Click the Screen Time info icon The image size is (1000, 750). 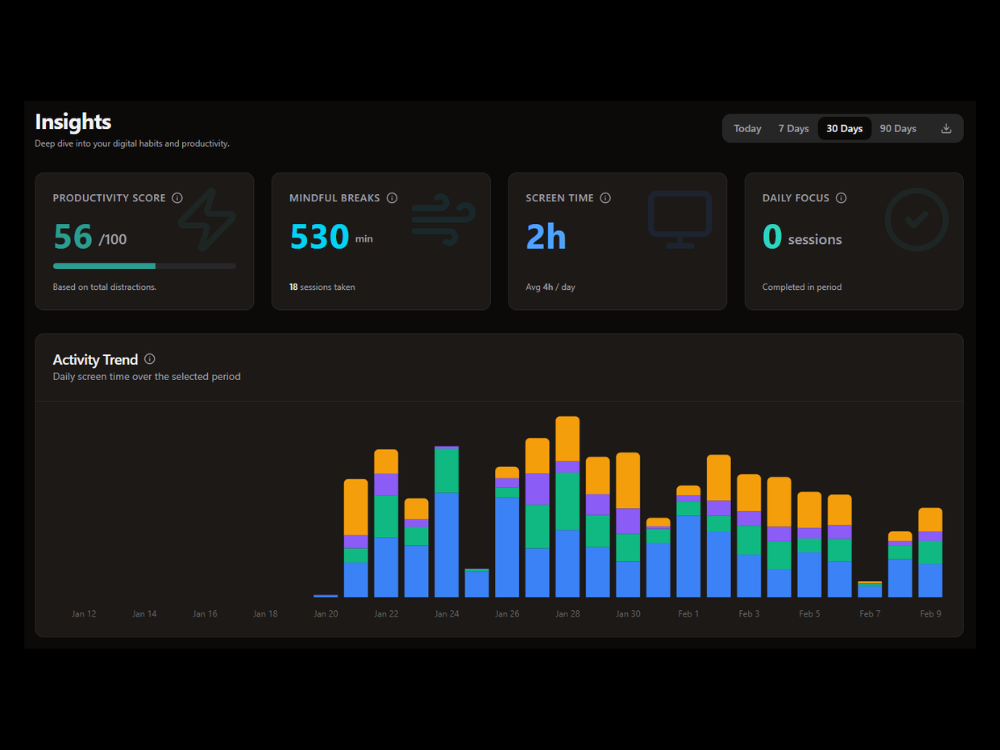point(606,198)
